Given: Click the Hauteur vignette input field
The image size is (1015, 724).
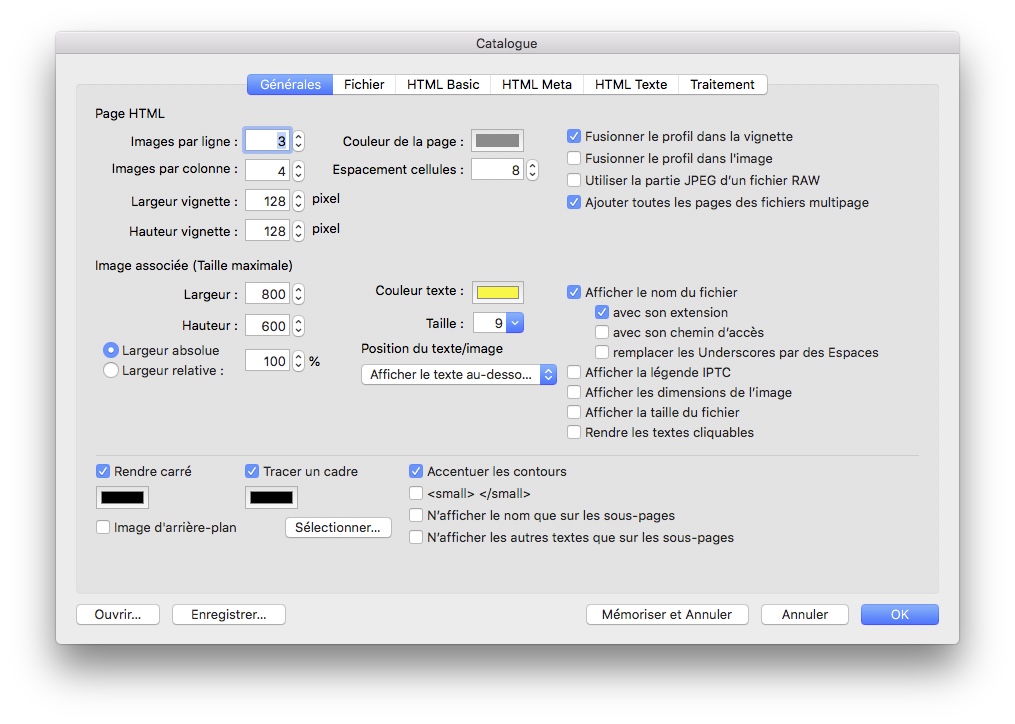Looking at the screenshot, I should [267, 232].
